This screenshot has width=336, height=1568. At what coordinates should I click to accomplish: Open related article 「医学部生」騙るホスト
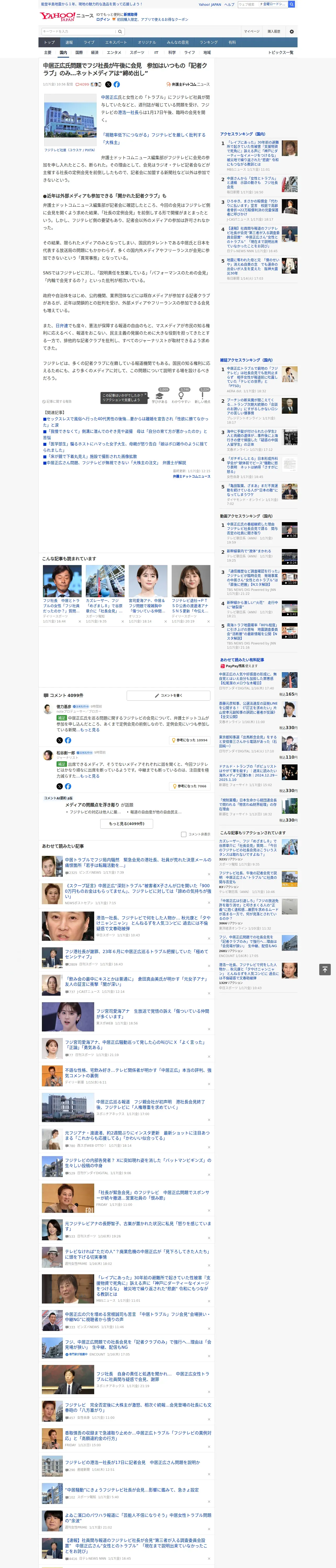pos(125,447)
